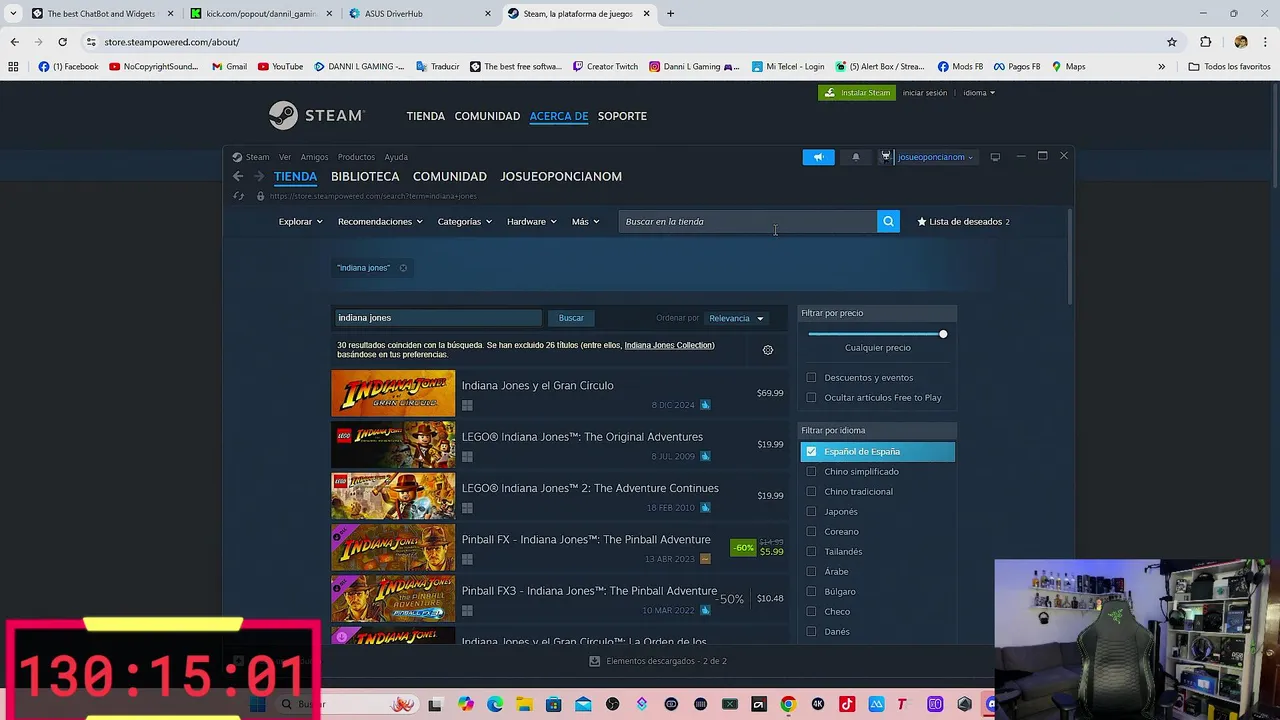Open the JOSUEOPONCIANOM profile tab

tap(561, 176)
